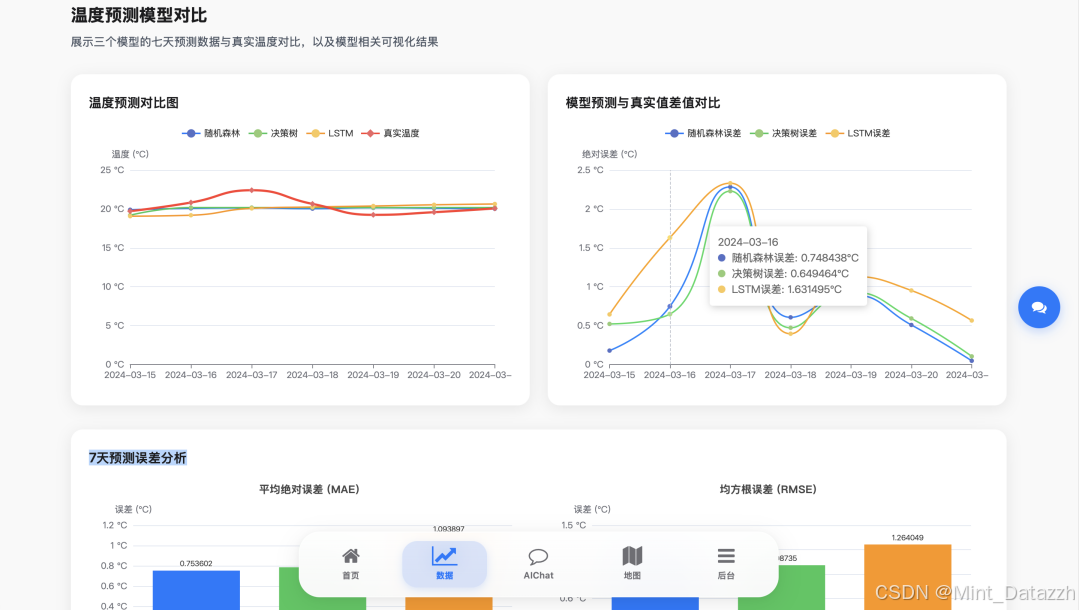Toggle 真实温度 legend series
This screenshot has width=1079, height=610.
(390, 133)
